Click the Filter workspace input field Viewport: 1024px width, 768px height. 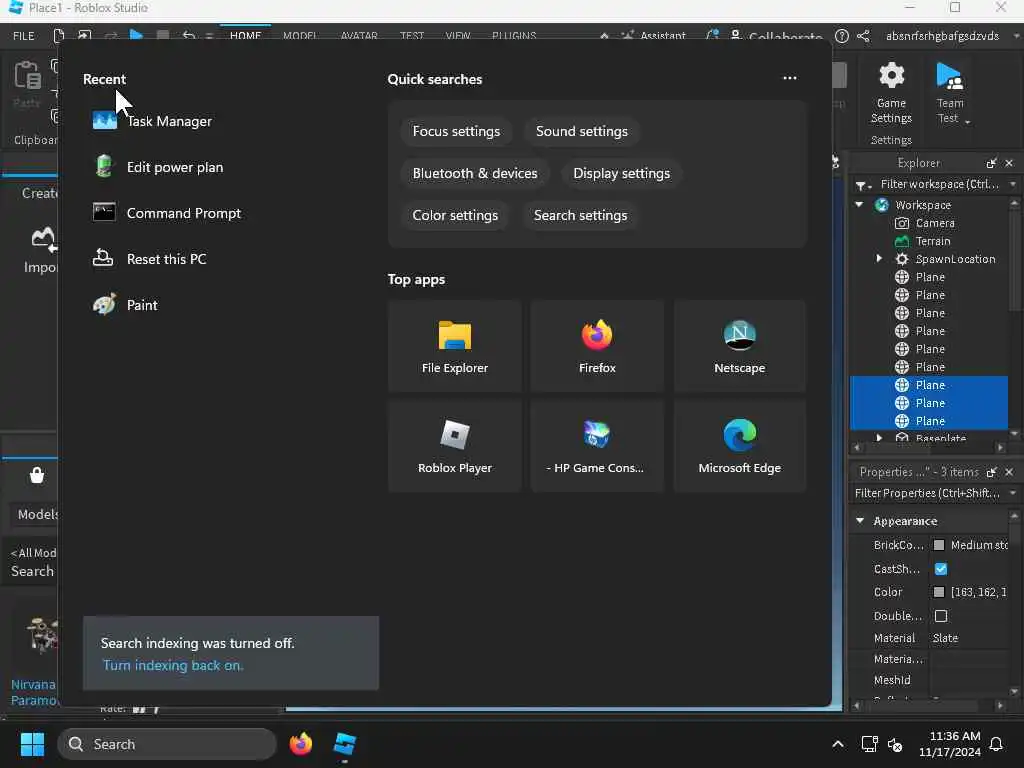click(939, 184)
